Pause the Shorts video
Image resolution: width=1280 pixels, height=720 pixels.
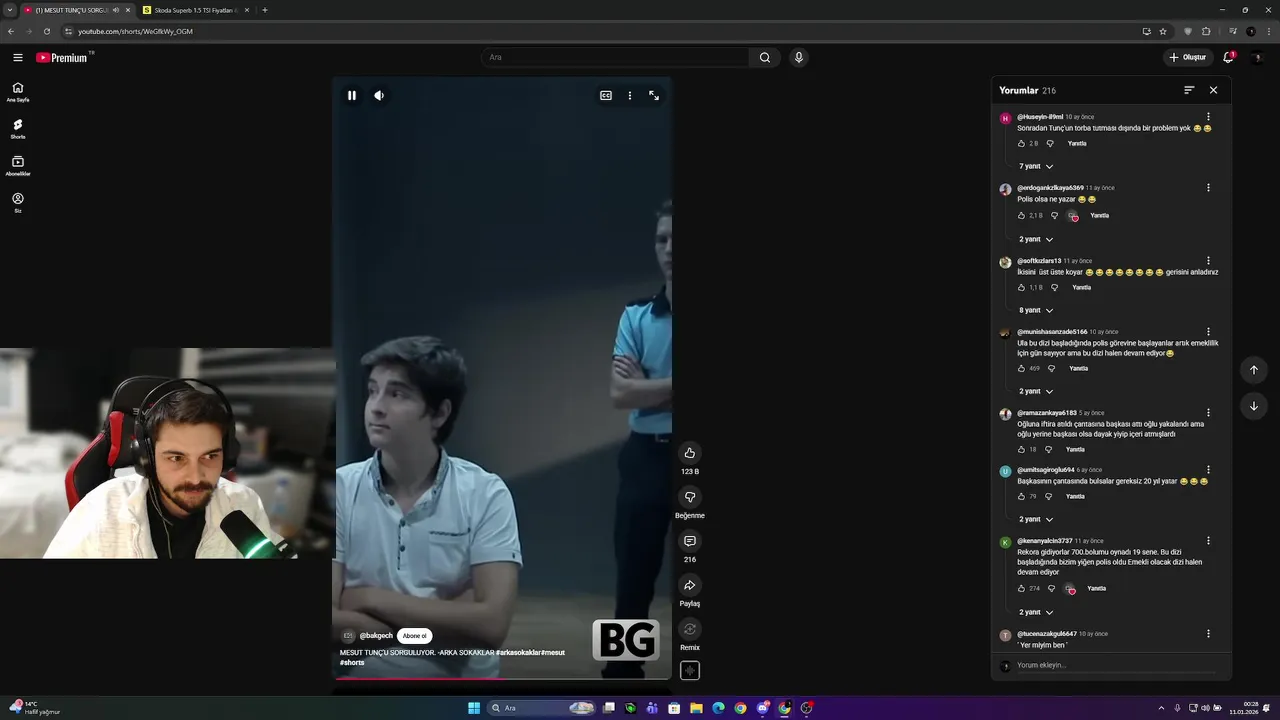(x=352, y=95)
